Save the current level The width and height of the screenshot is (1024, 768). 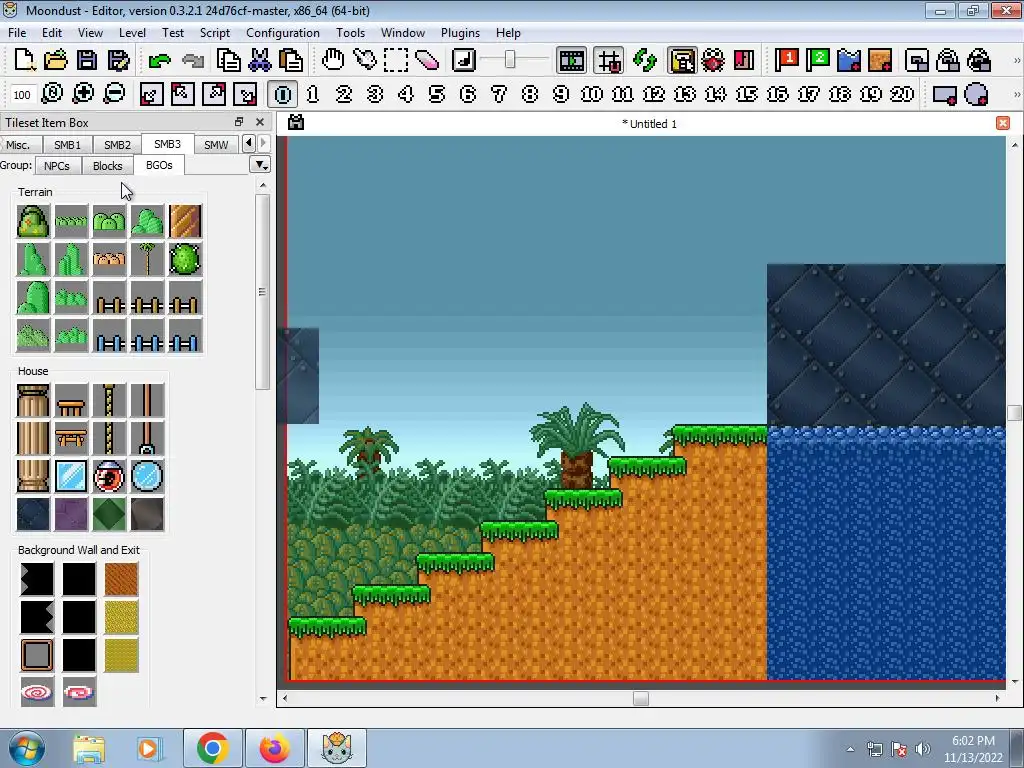click(87, 60)
